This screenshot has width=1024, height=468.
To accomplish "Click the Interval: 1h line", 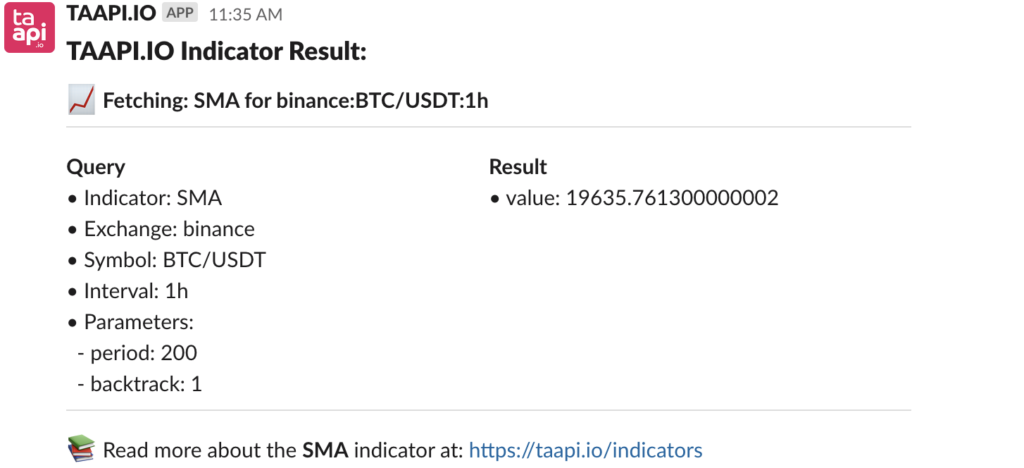I will [x=127, y=291].
